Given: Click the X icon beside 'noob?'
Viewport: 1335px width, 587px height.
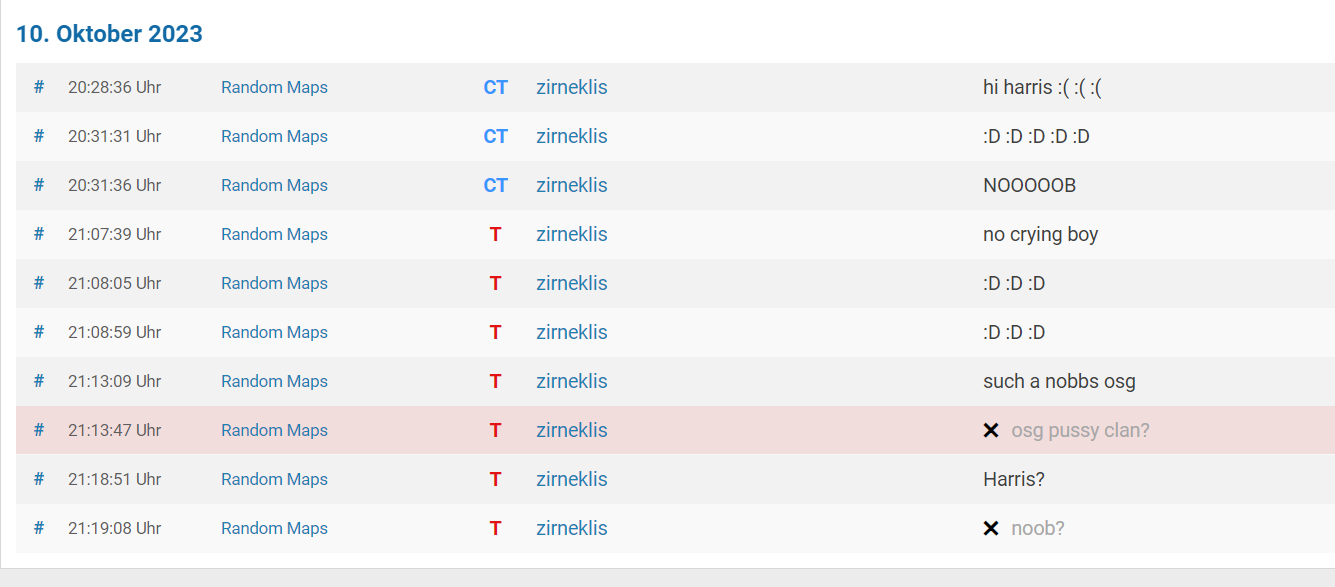Looking at the screenshot, I should pyautogui.click(x=991, y=528).
